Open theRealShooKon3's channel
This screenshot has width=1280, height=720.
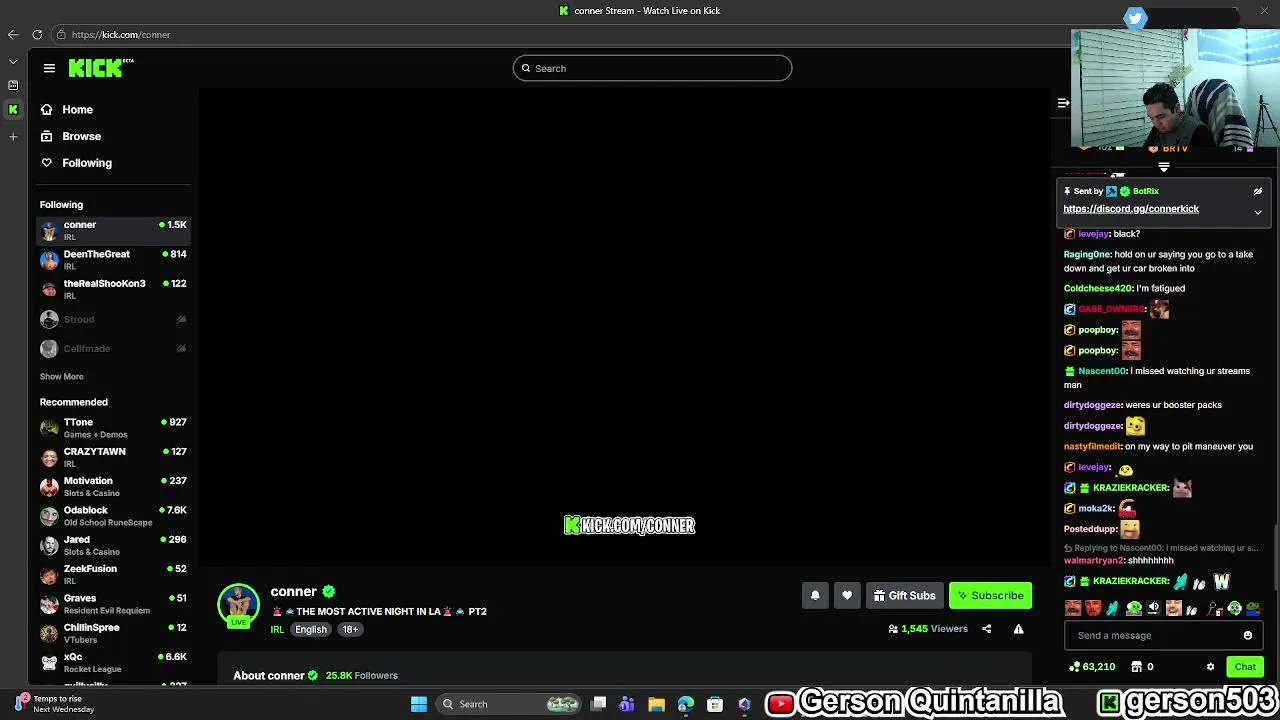click(x=113, y=288)
